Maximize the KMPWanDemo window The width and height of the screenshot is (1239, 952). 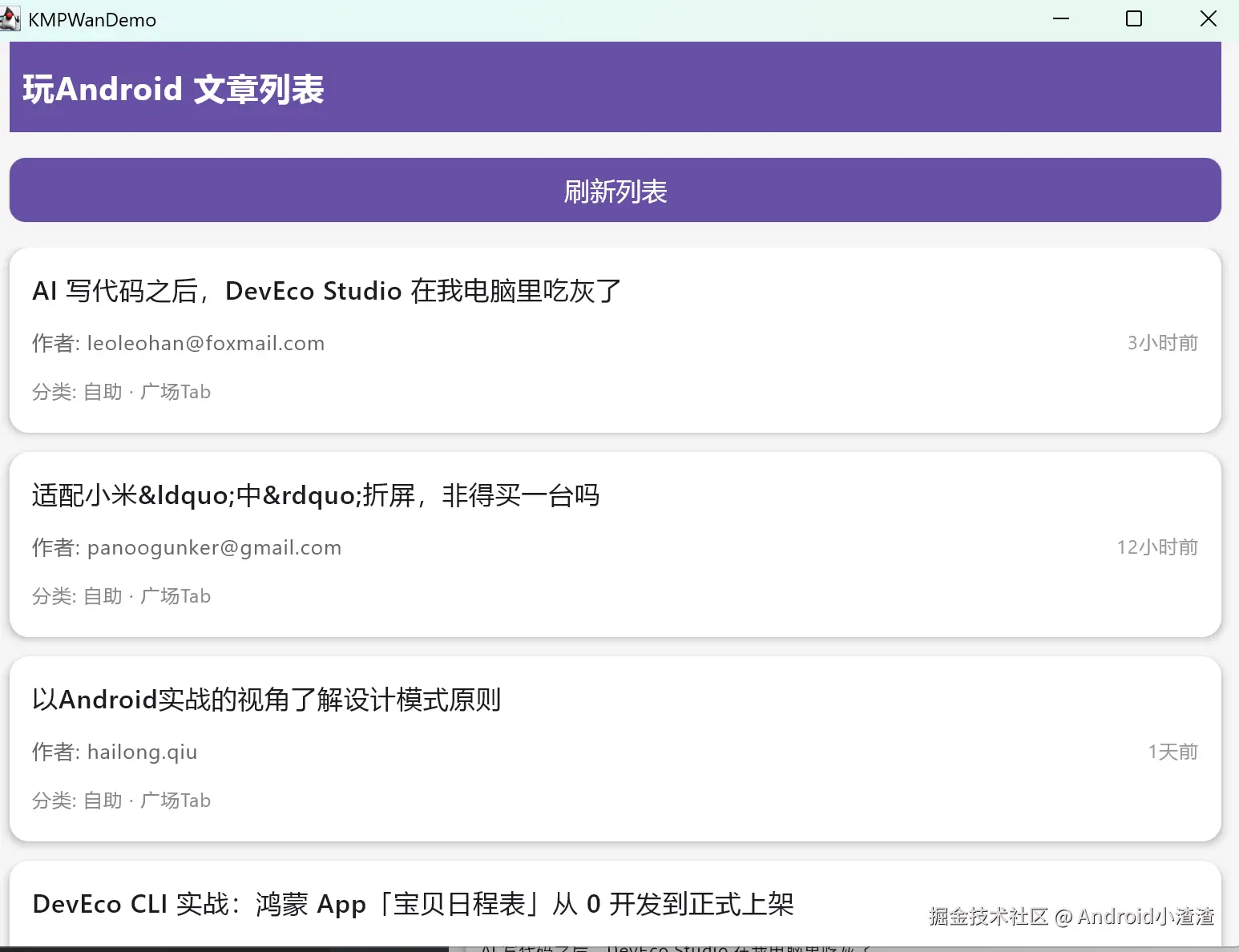(1134, 19)
